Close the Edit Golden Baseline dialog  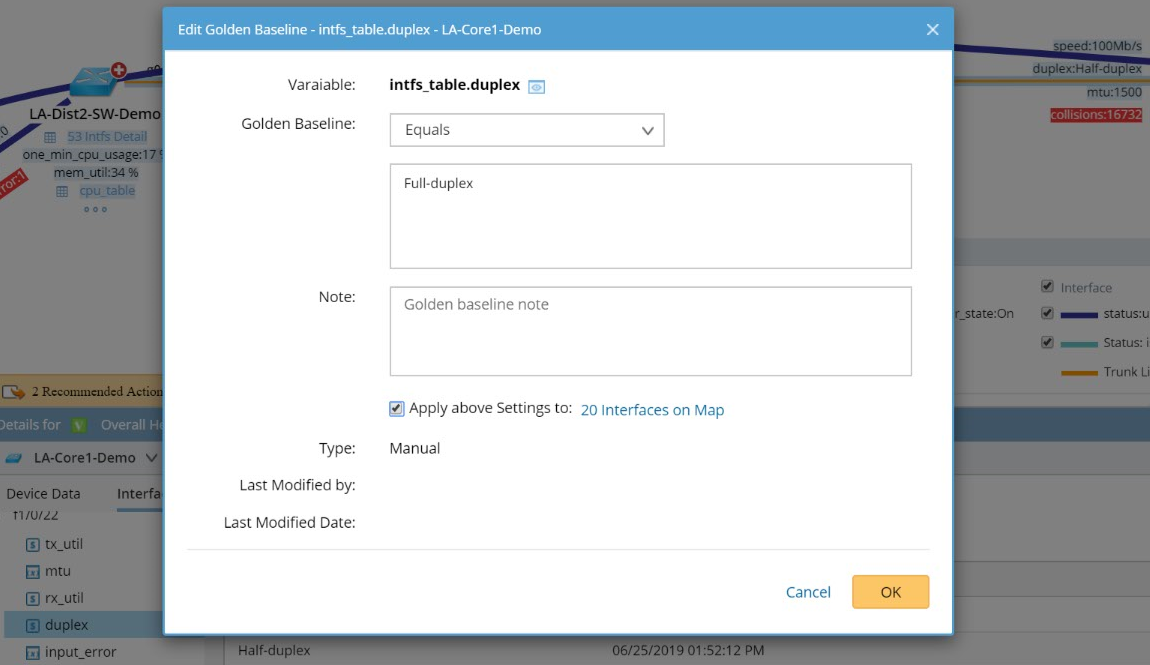click(x=932, y=30)
